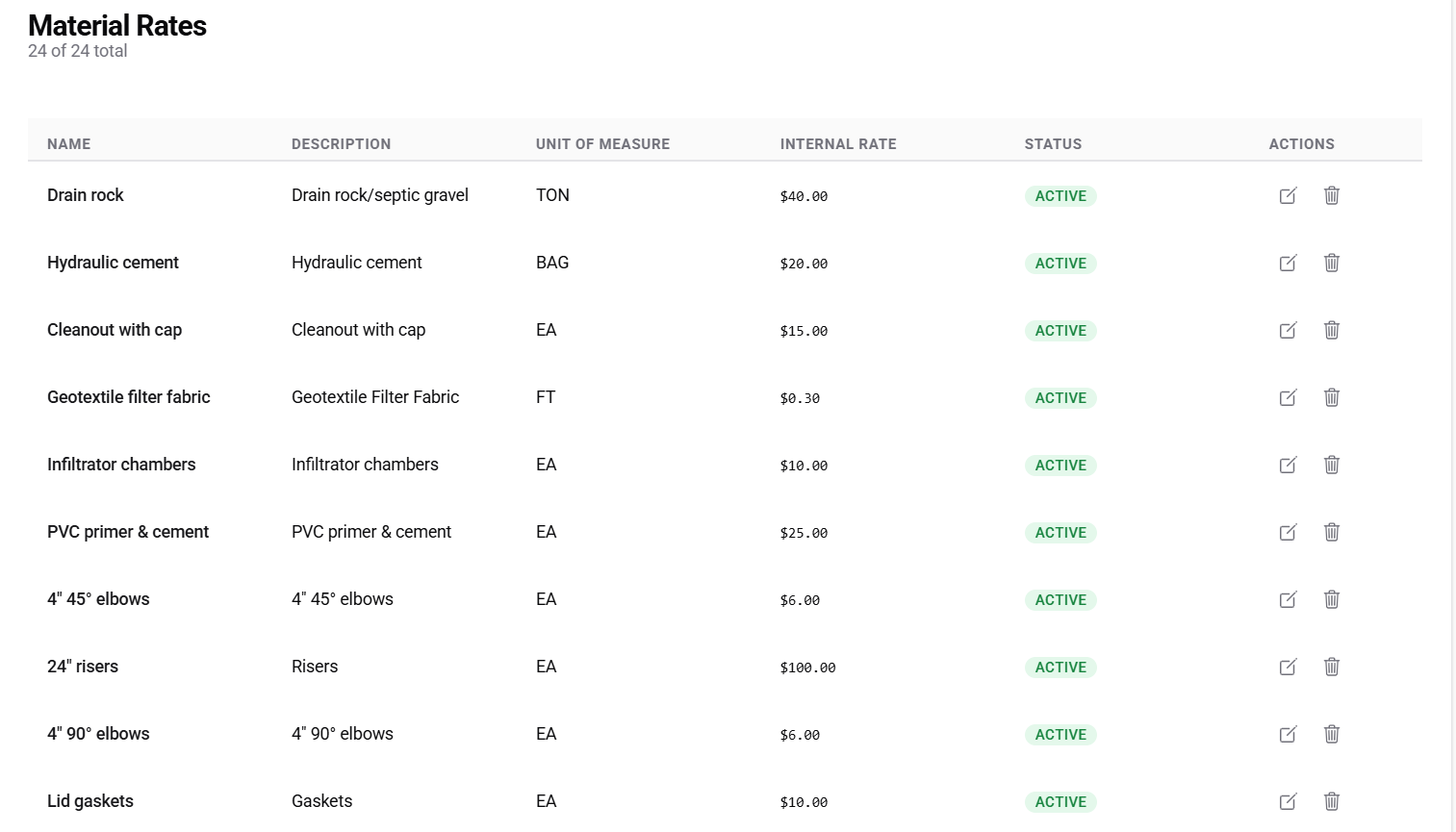
Task: Delete the 4" 90° elbows row
Action: click(1332, 734)
